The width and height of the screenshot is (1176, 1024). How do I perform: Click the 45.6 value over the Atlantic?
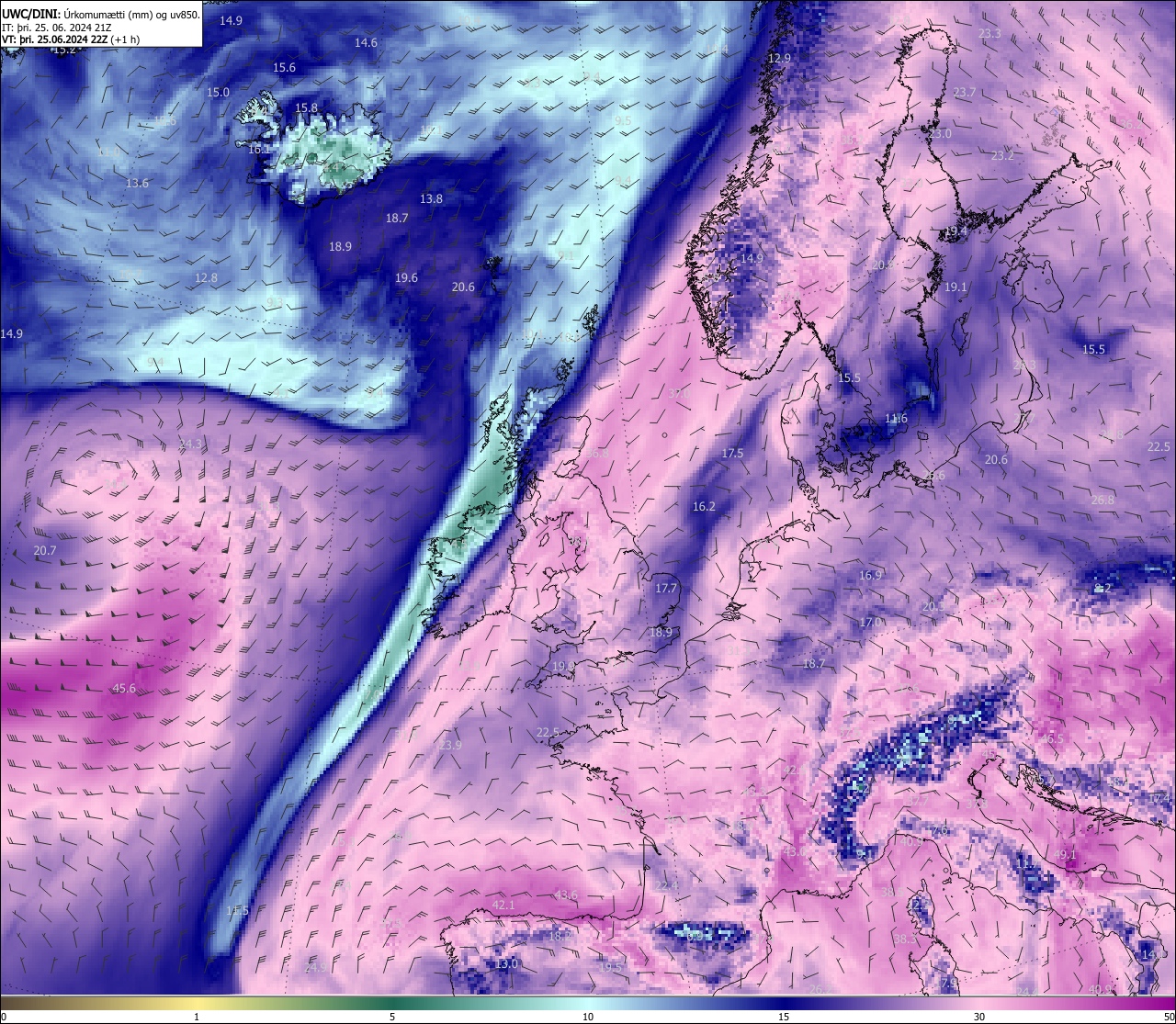124,688
